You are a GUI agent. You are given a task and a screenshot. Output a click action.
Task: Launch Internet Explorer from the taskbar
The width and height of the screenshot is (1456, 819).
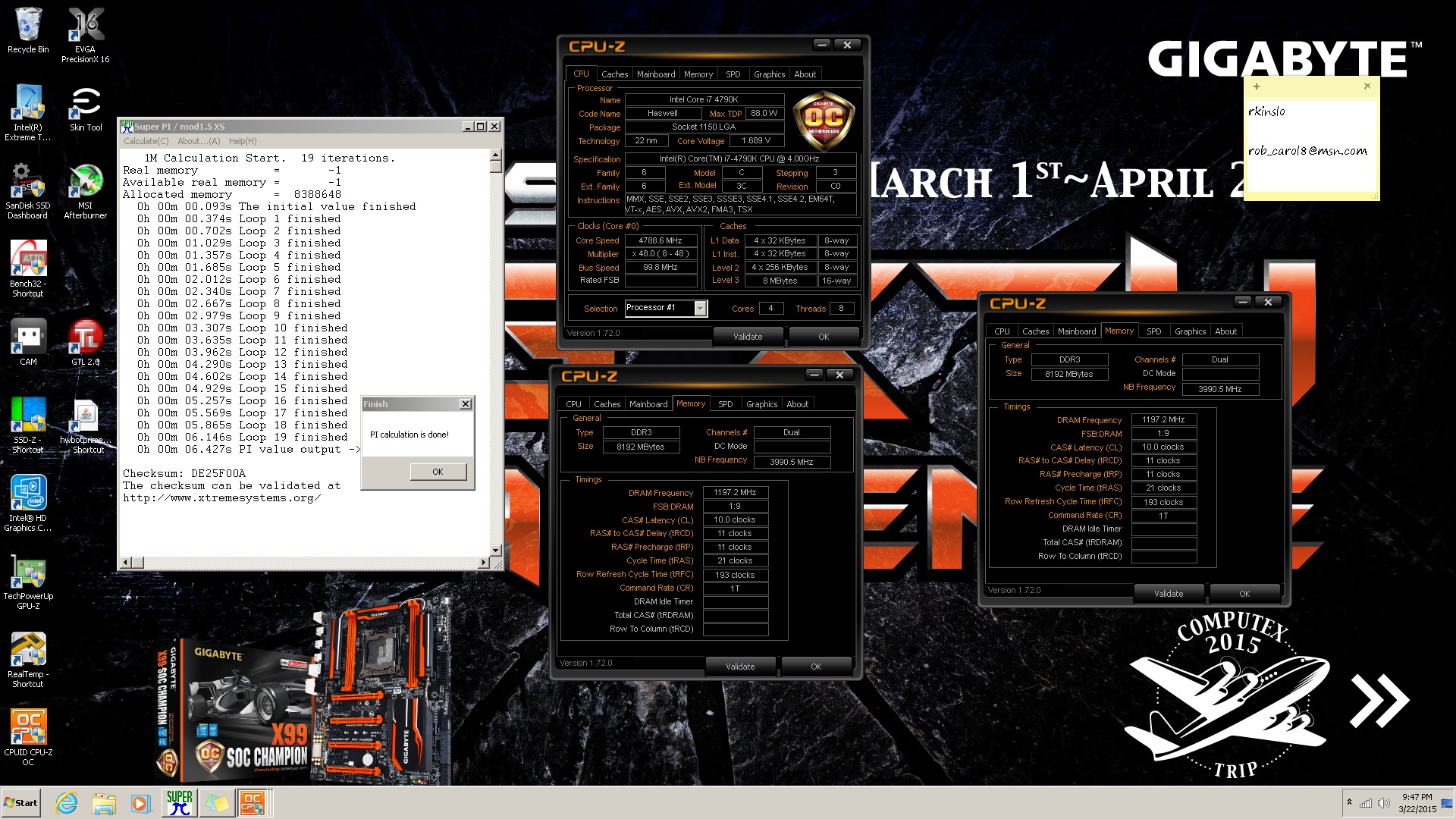(x=67, y=803)
